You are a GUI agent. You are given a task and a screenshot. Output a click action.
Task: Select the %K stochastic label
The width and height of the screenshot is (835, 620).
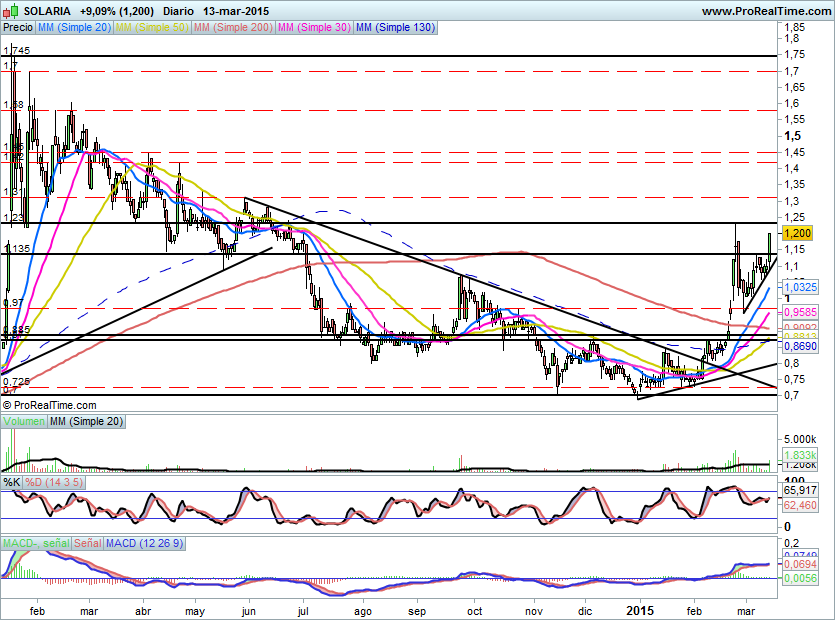12,483
